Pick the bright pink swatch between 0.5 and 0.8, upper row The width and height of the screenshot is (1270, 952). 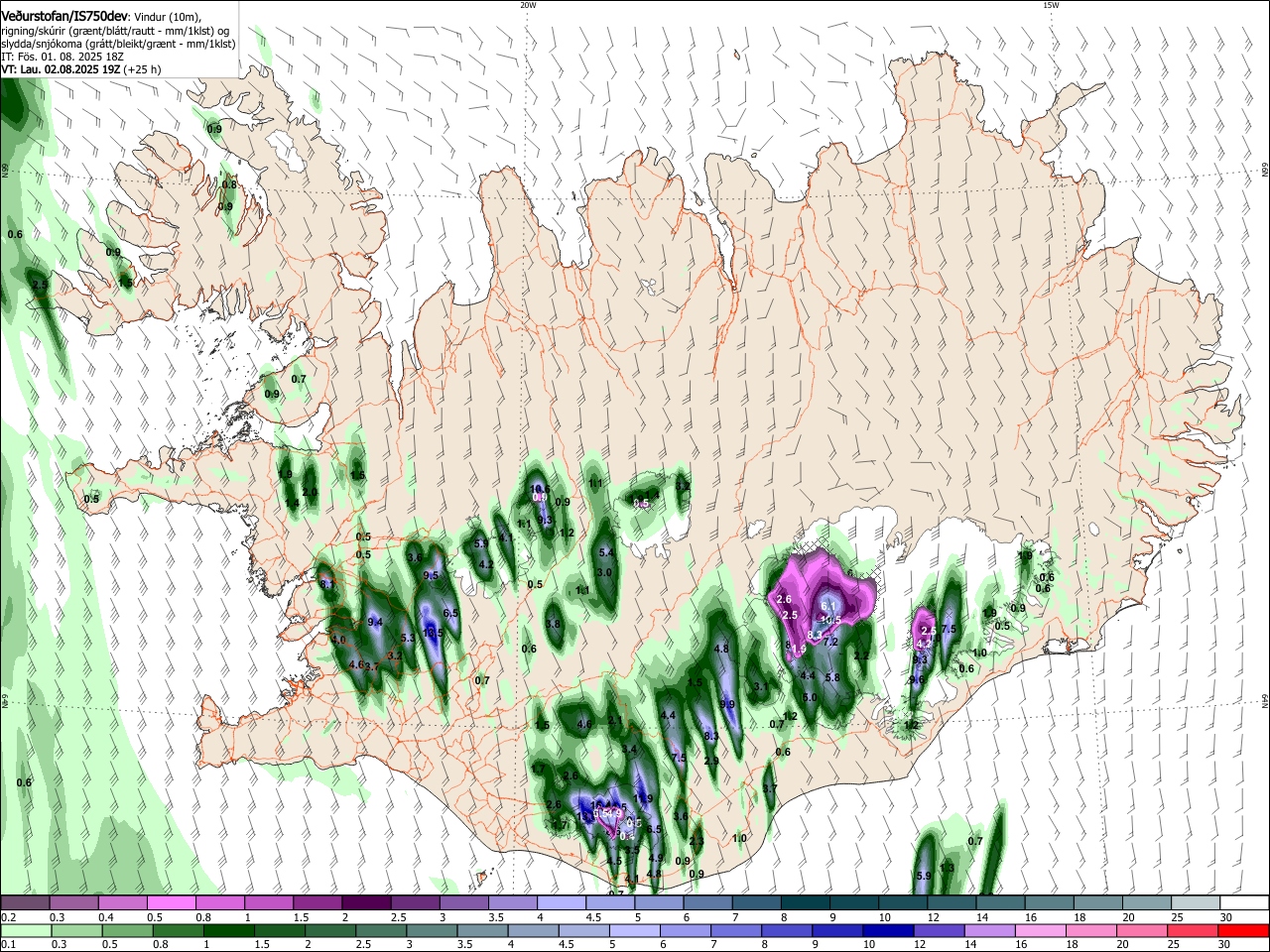[x=171, y=902]
